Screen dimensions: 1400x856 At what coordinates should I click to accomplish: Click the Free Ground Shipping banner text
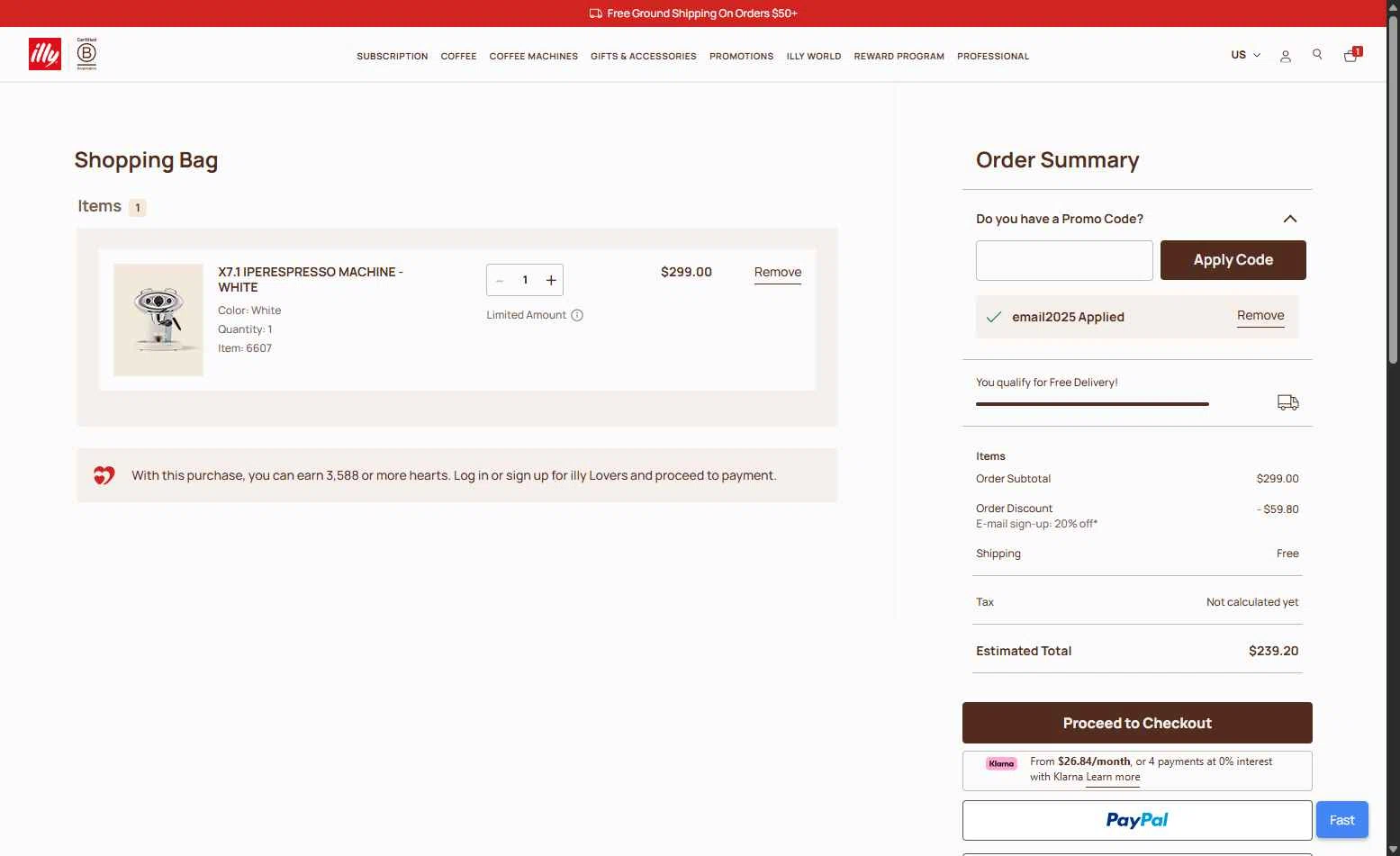pos(702,14)
